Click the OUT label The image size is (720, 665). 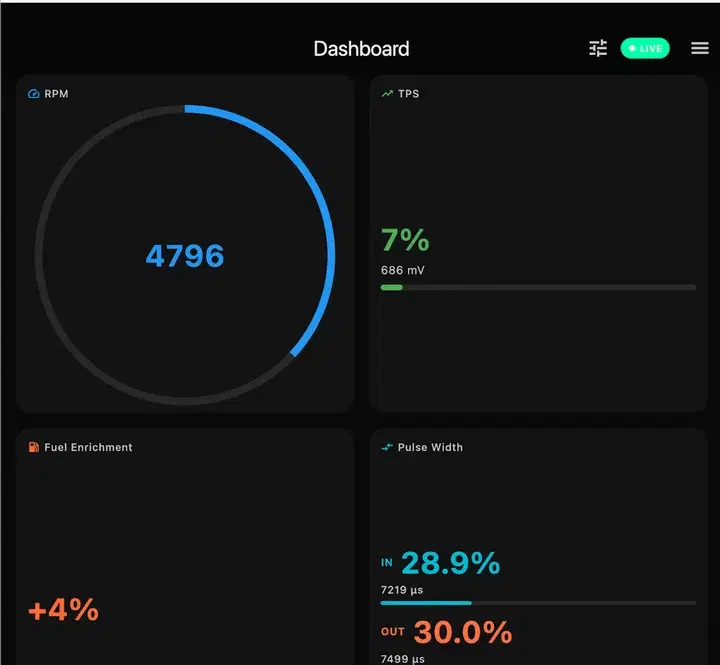point(393,632)
